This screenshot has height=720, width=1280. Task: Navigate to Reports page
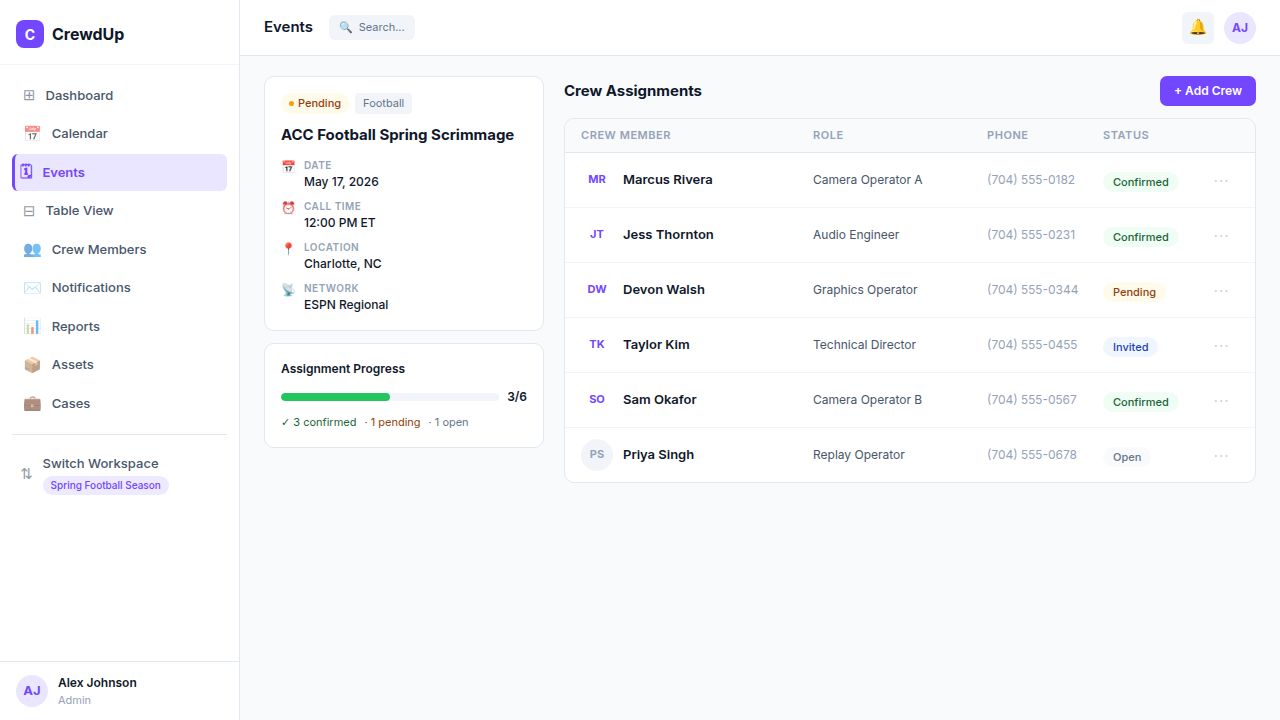coord(119,327)
